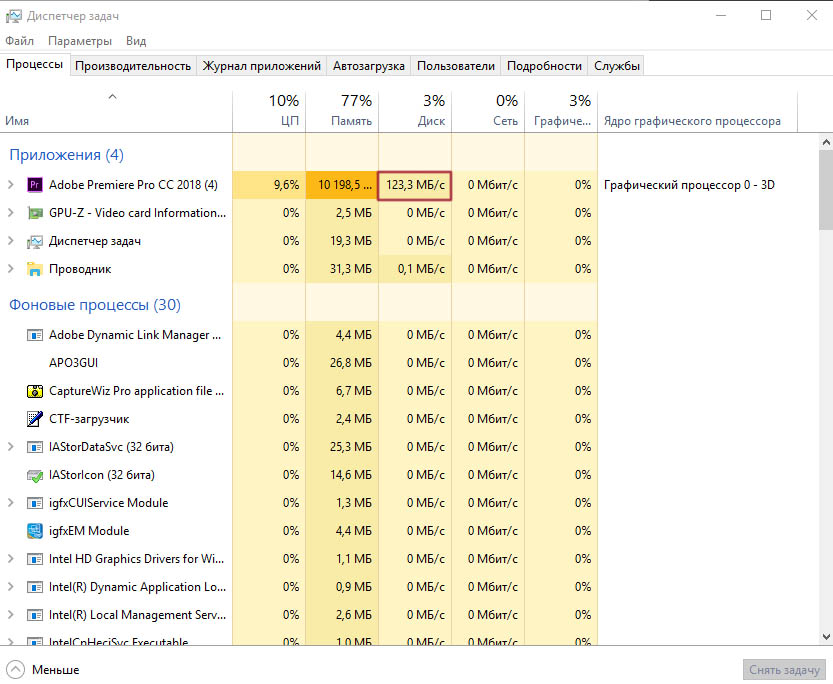Click Диспетчер задач memory value 19,3 МБ
This screenshot has width=833, height=684.
click(342, 241)
